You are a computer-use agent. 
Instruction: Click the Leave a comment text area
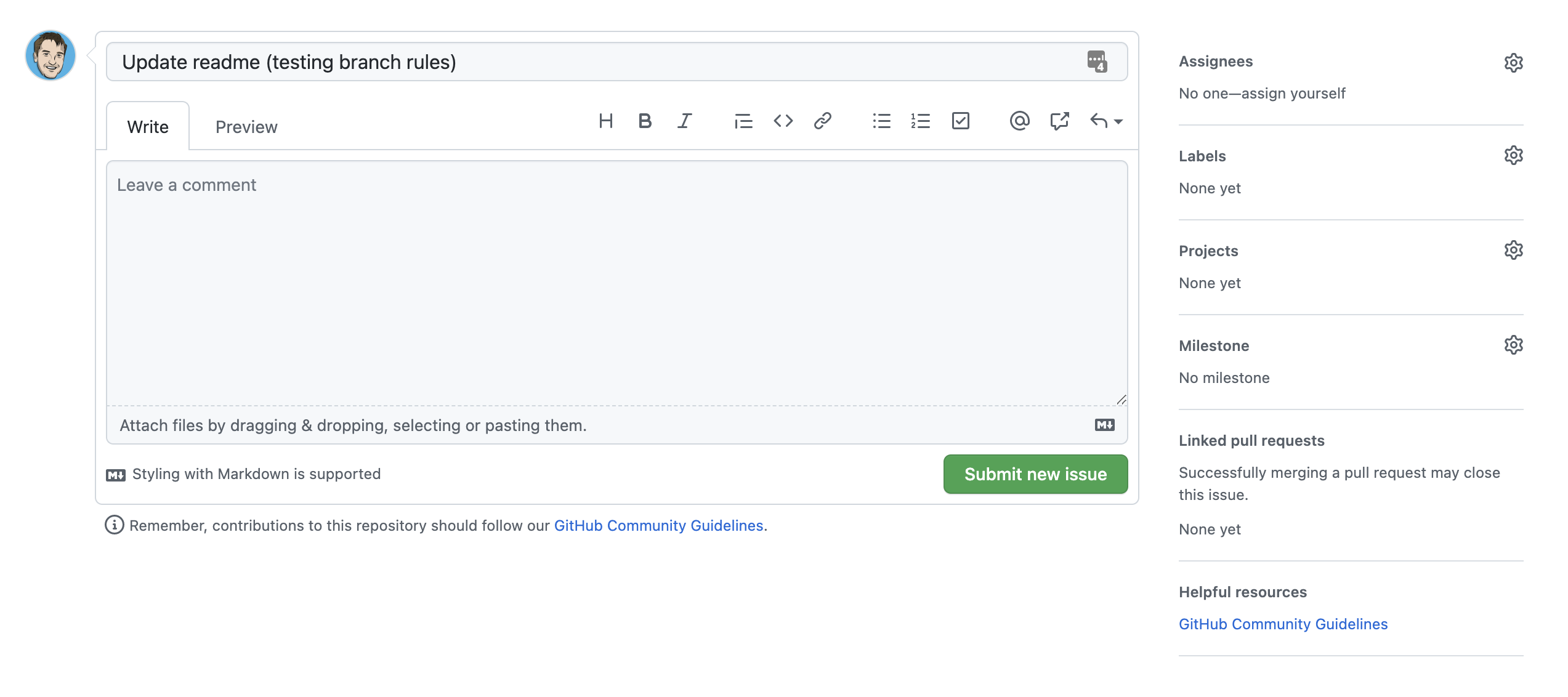[x=616, y=283]
